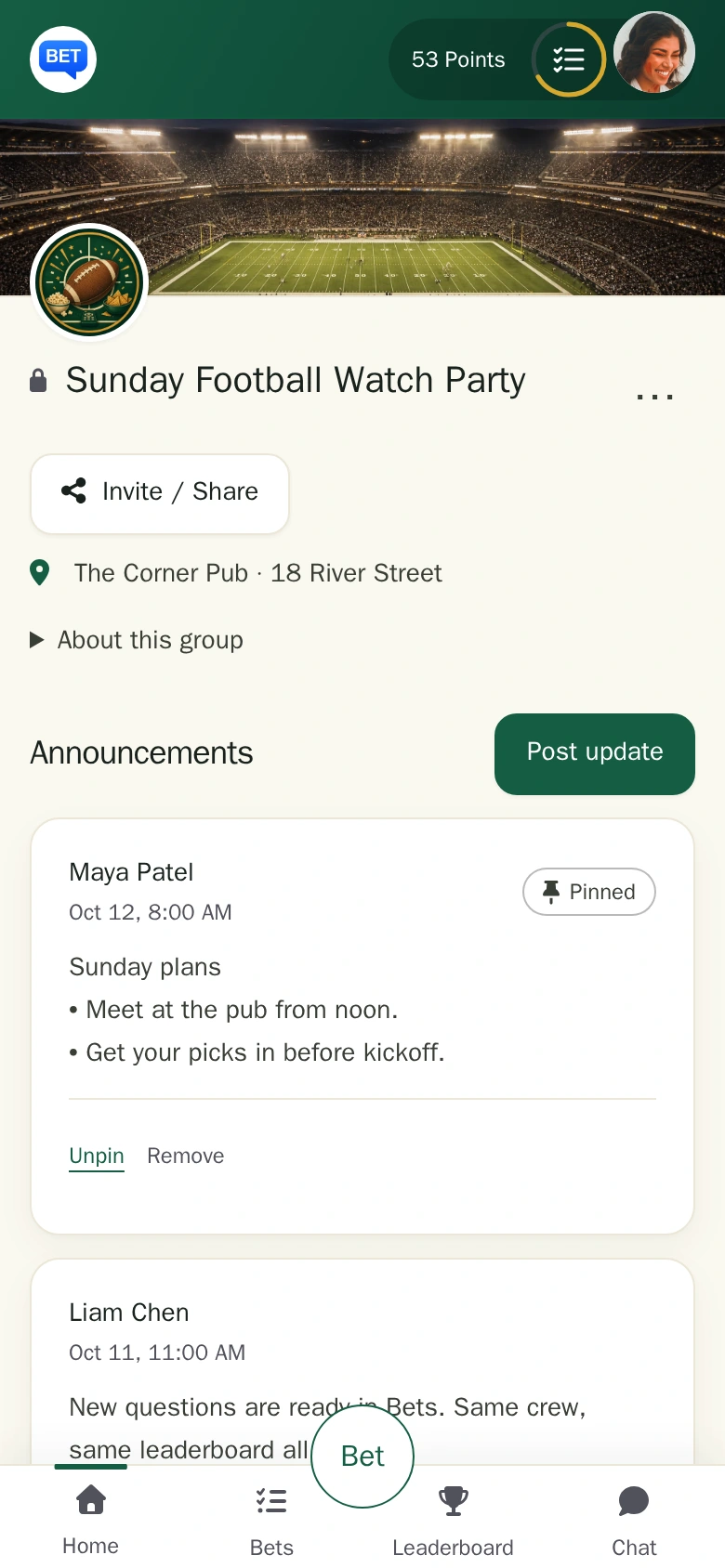Expand the About this group section
This screenshot has height=1568, width=725.
137,640
